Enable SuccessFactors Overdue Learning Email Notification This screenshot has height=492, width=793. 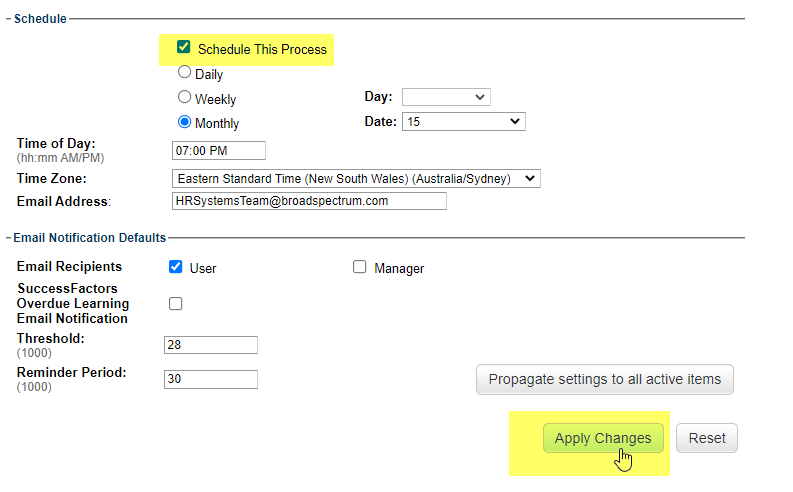(x=176, y=303)
